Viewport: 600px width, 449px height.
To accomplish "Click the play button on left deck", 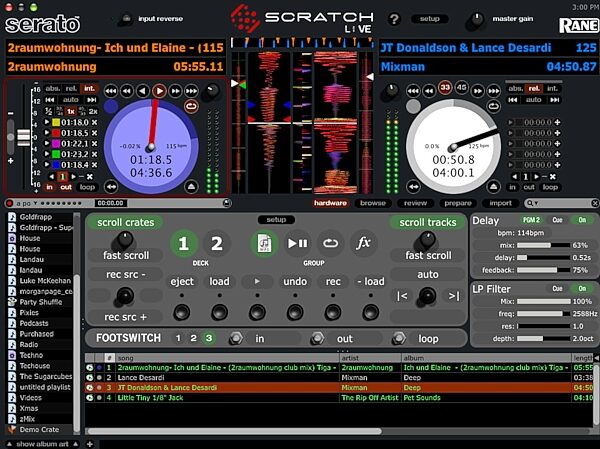I will 159,91.
